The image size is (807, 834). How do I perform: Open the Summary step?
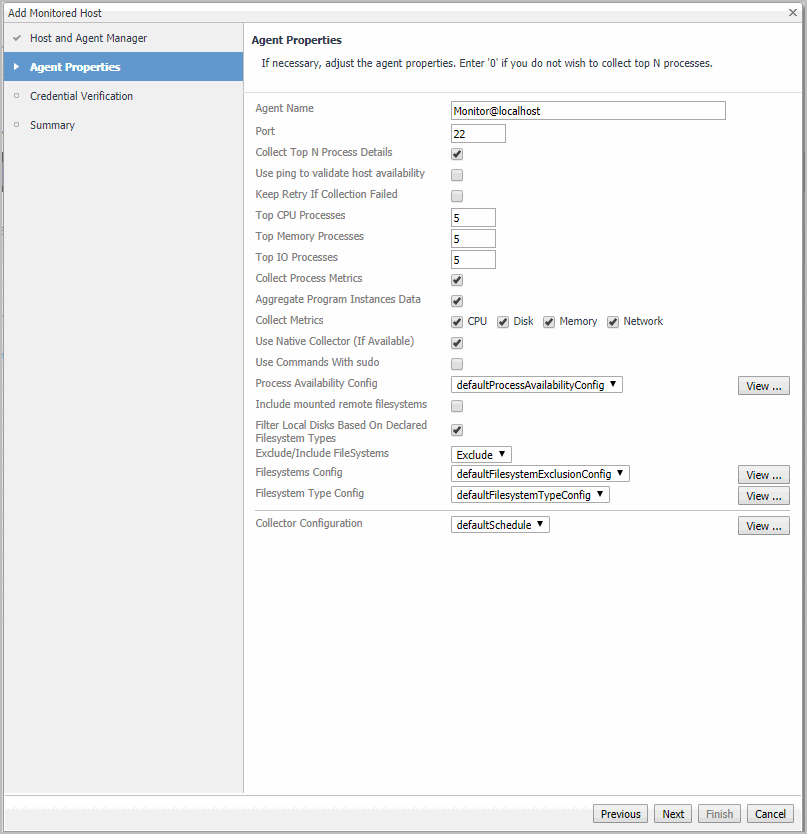(52, 125)
